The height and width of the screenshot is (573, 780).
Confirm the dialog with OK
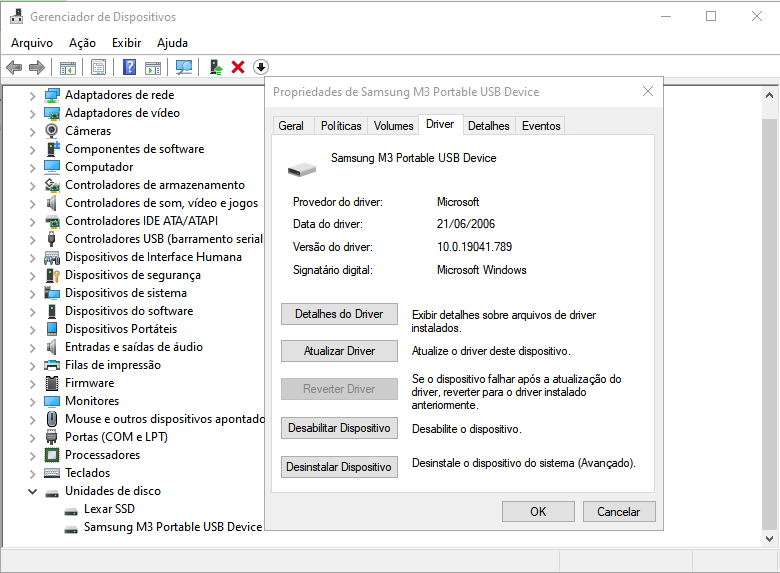[x=538, y=511]
